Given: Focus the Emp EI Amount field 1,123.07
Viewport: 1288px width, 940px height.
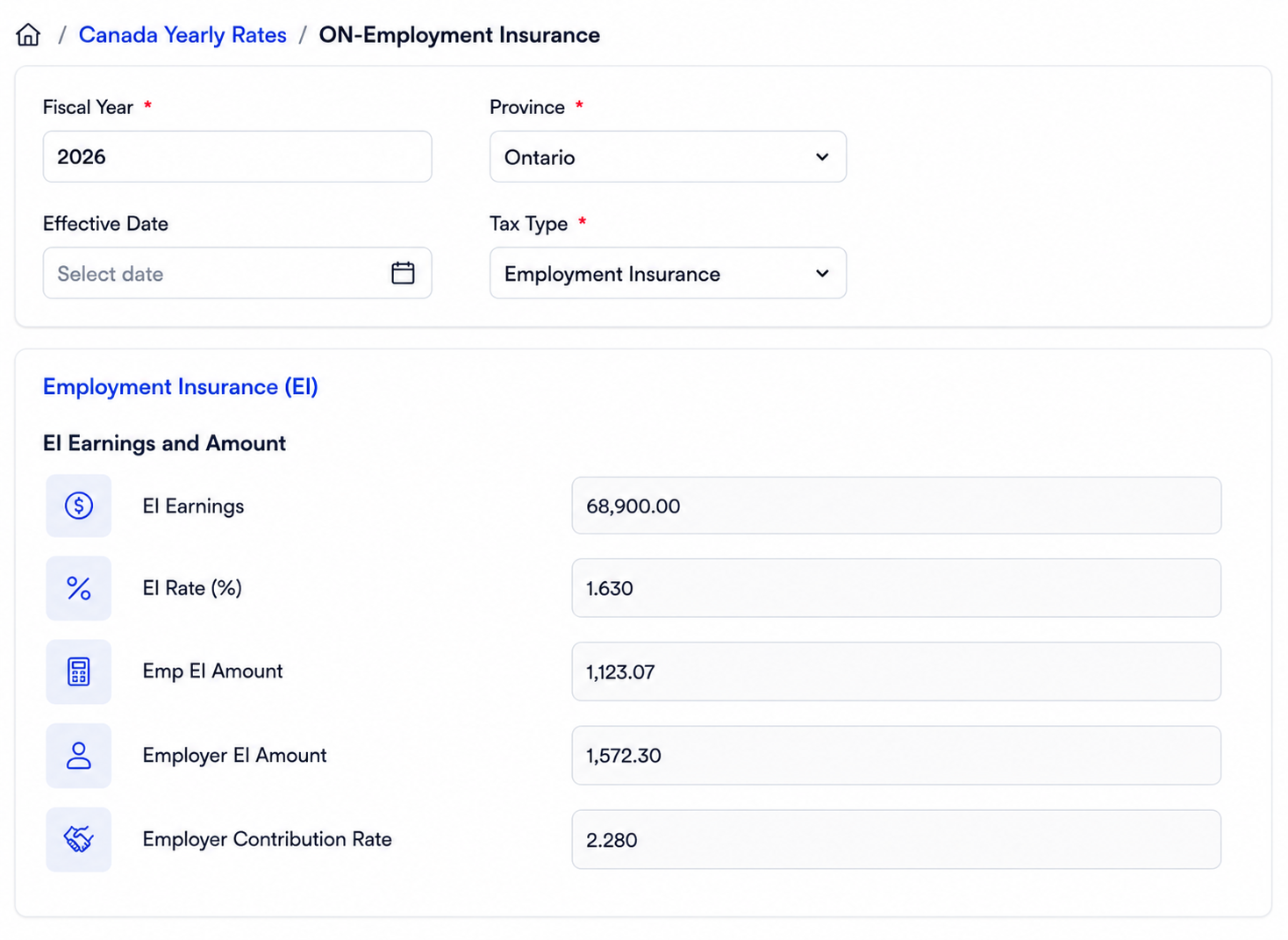Looking at the screenshot, I should click(896, 671).
